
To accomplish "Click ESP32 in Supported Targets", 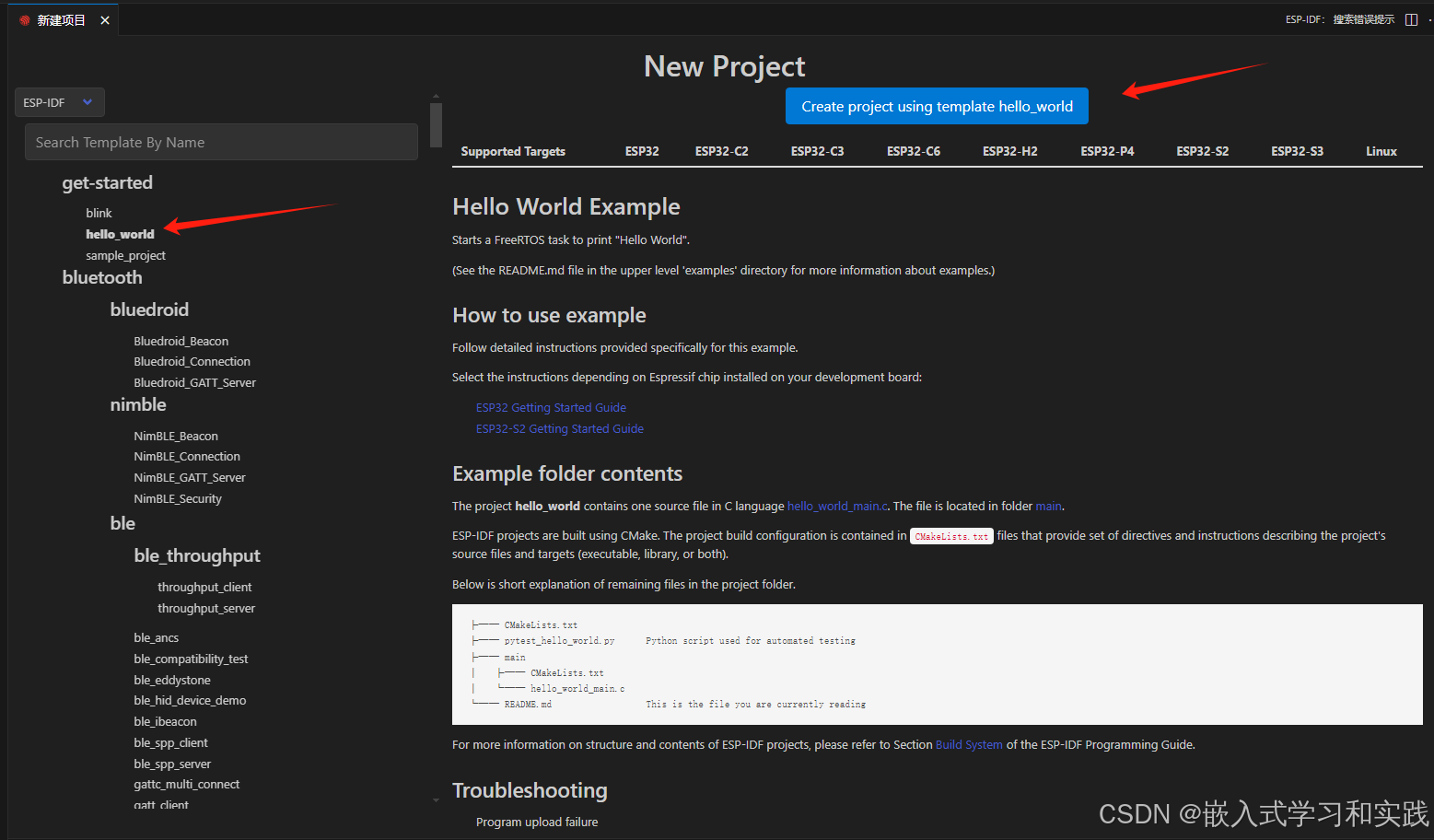I will coord(642,151).
